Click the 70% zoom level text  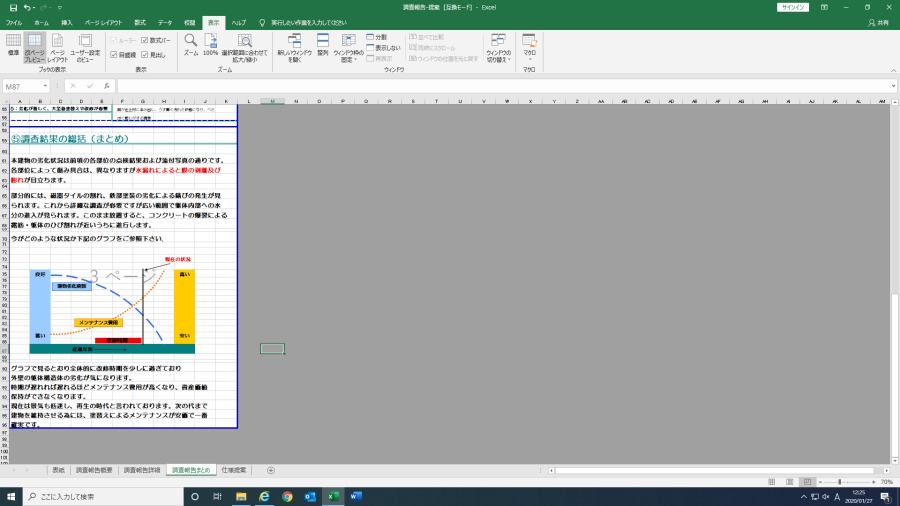point(887,482)
